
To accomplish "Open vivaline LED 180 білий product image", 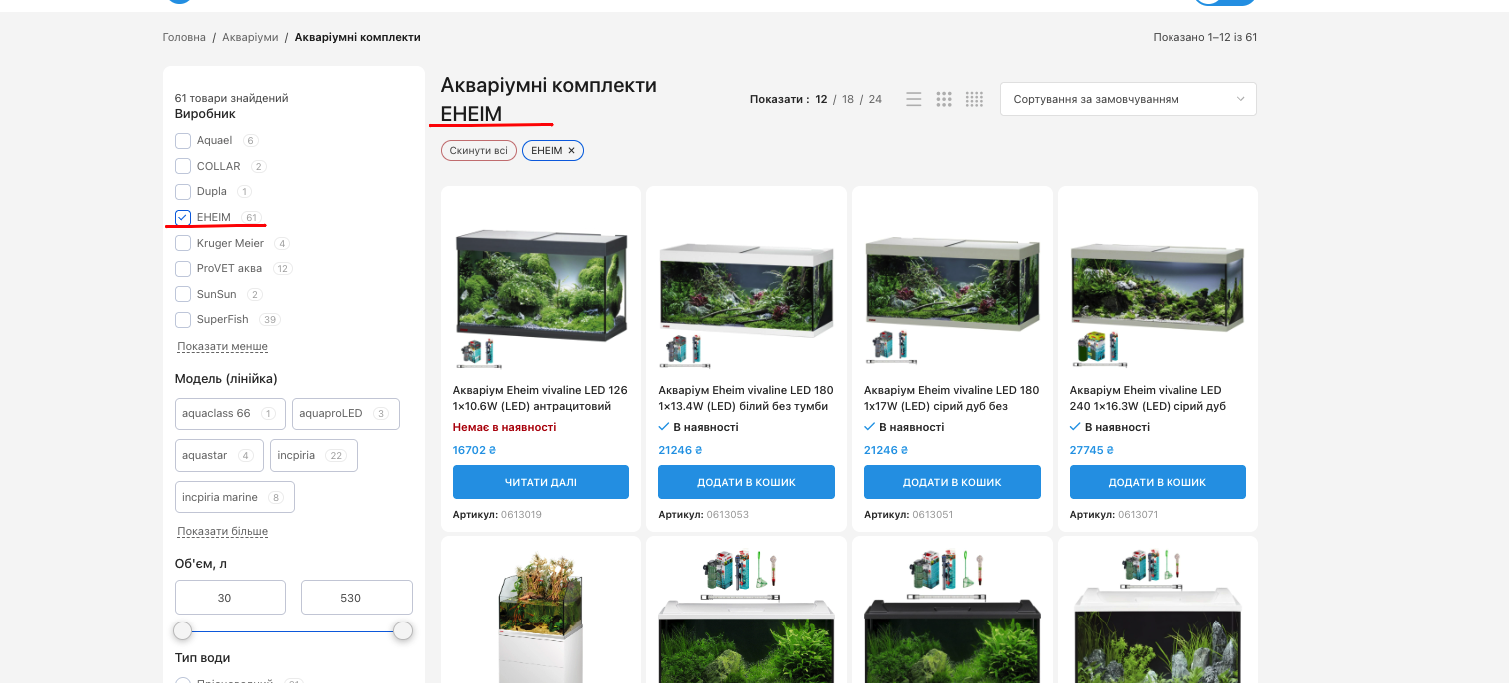I will tap(746, 285).
